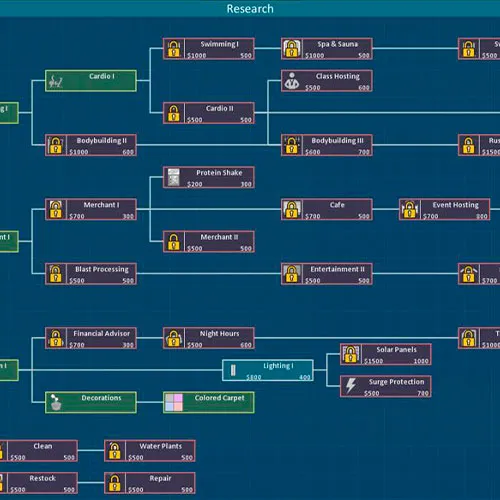The height and width of the screenshot is (500, 500).
Task: Open the Event Hosting research node
Action: [x=445, y=209]
